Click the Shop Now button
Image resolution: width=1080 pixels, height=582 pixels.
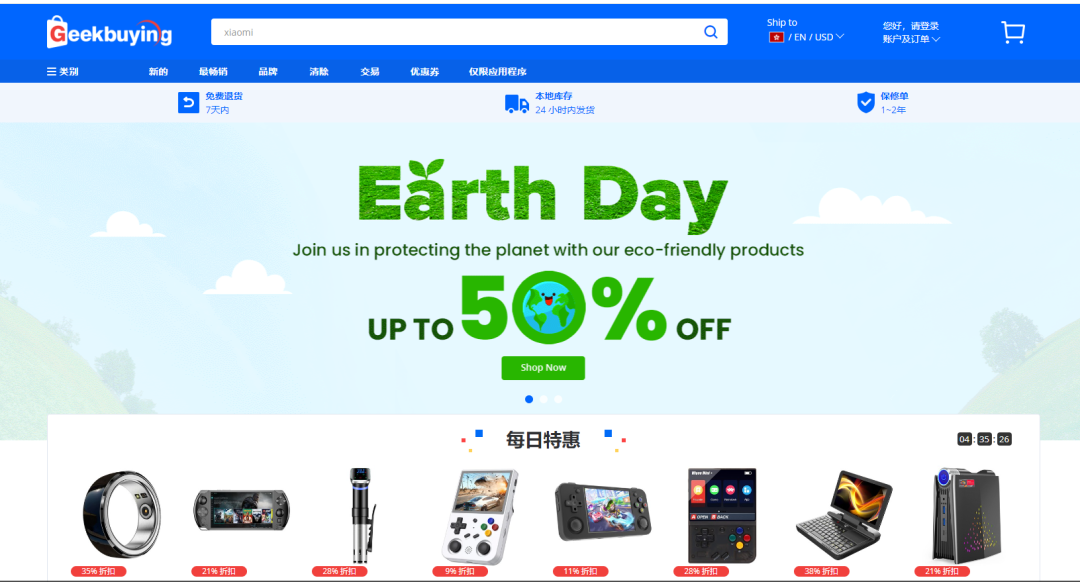point(543,368)
